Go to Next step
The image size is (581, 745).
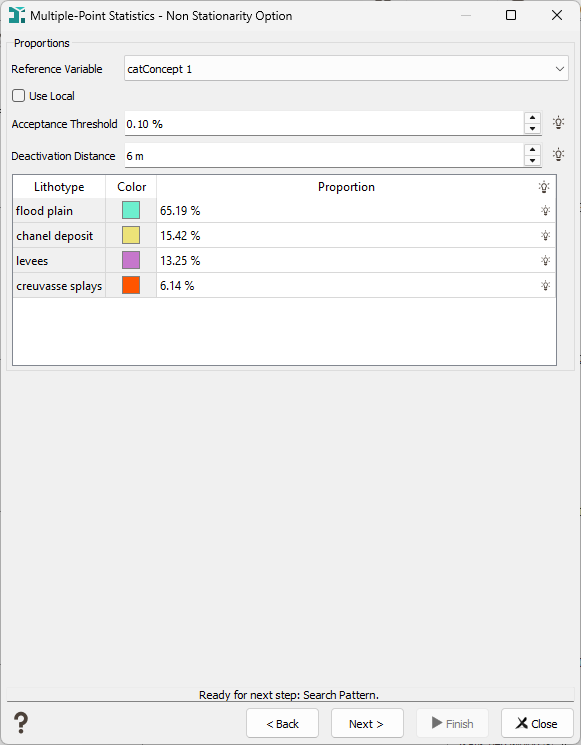(367, 724)
